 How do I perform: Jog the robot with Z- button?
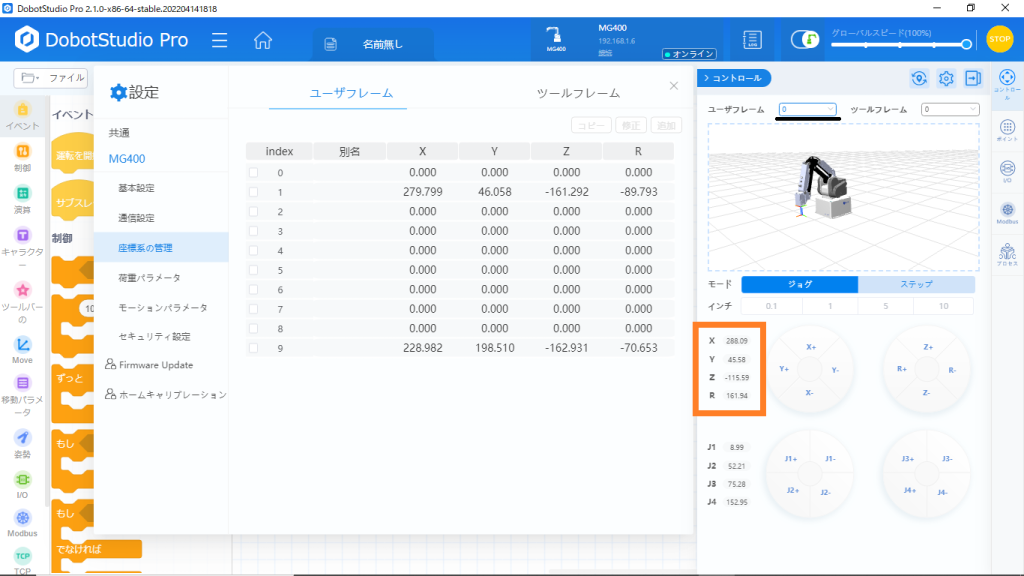pos(926,392)
